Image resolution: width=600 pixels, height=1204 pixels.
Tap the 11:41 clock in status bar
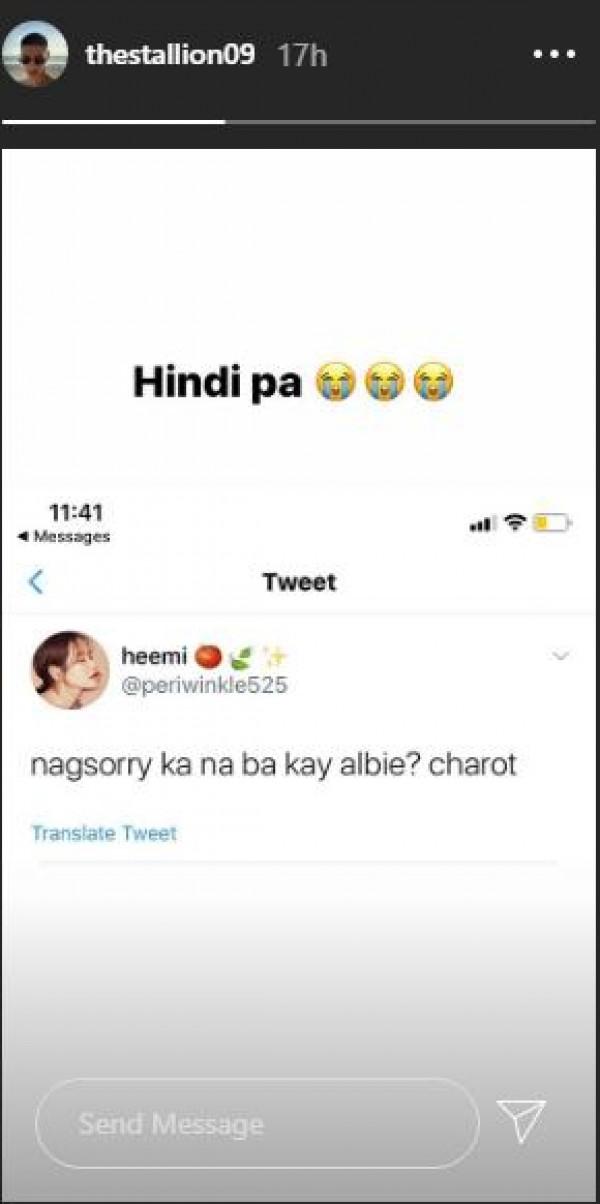pos(76,512)
